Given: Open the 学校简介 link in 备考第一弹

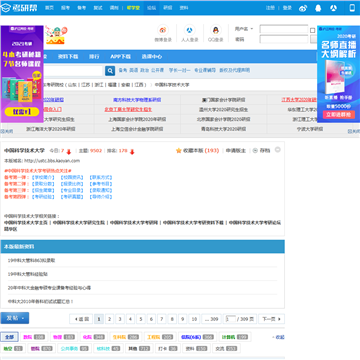Looking at the screenshot, I should pos(43,177).
